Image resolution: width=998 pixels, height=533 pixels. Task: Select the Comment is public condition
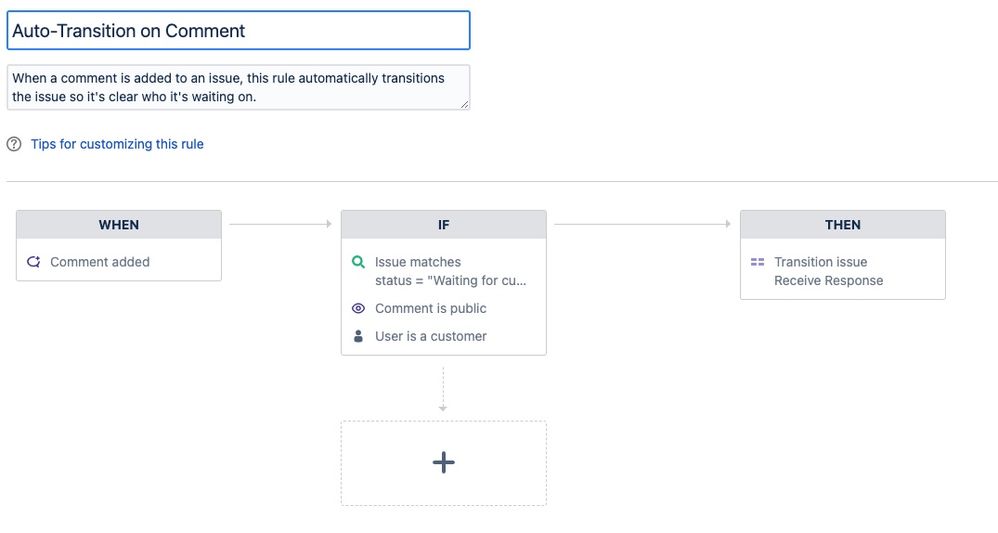[x=431, y=308]
